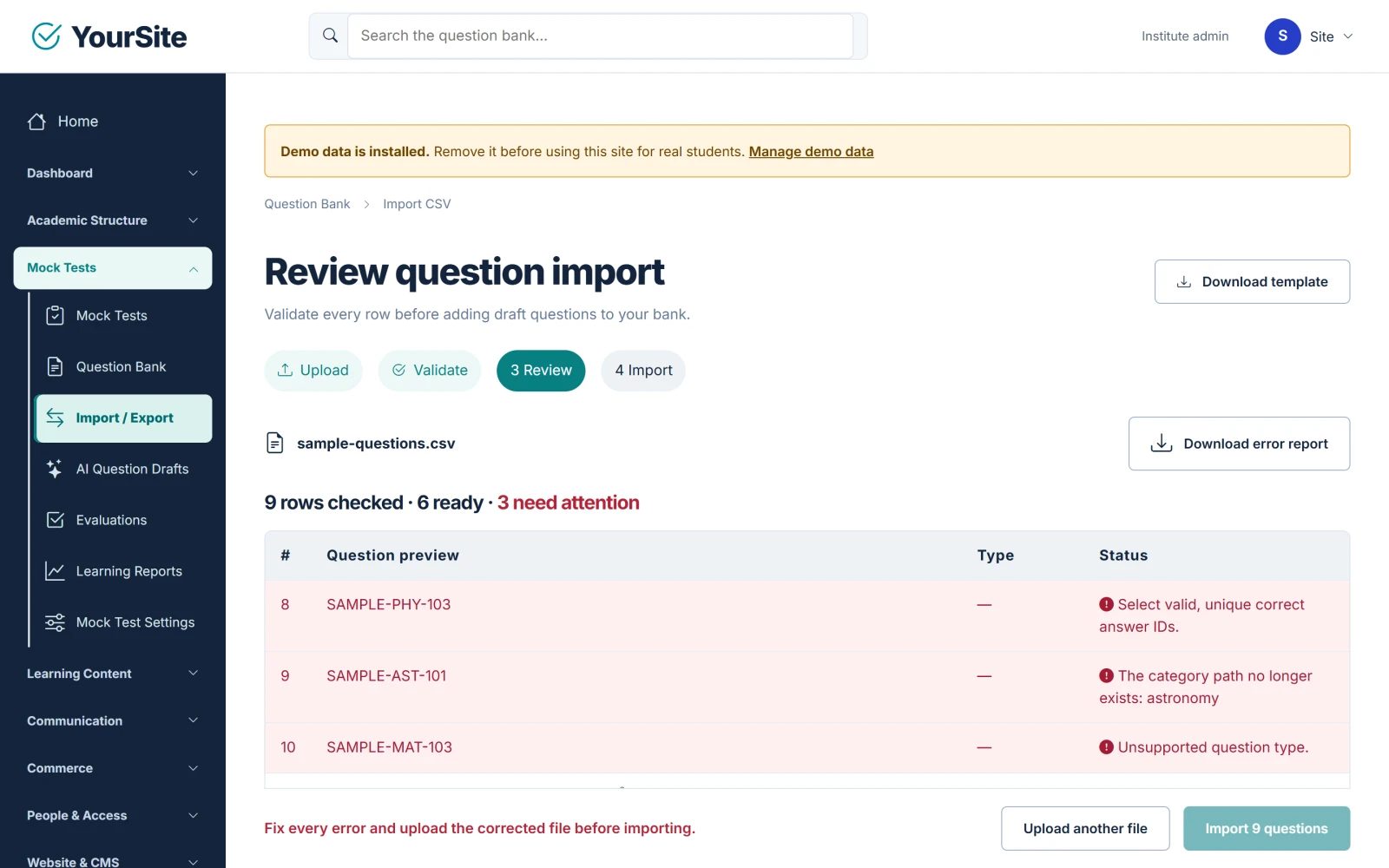Screen dimensions: 1389x868
Task: Click the Evaluations checkbox icon
Action: tap(55, 520)
